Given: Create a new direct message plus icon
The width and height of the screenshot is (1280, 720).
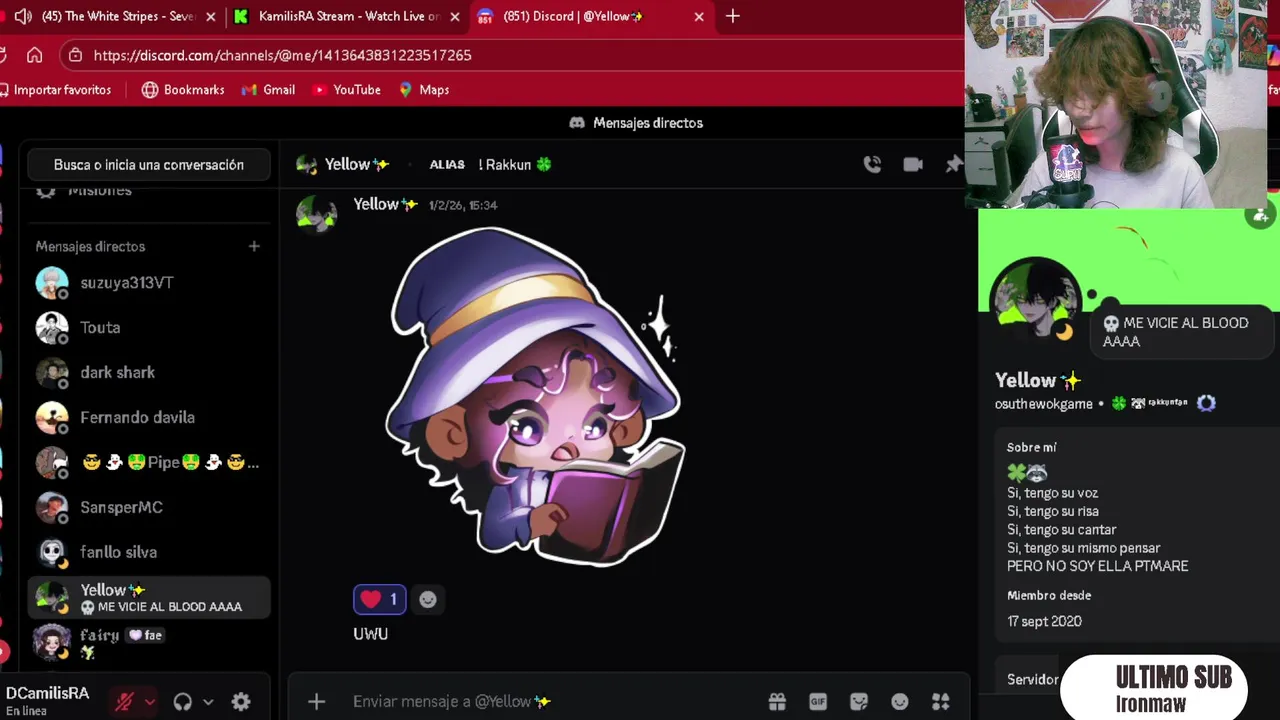Looking at the screenshot, I should tap(254, 246).
